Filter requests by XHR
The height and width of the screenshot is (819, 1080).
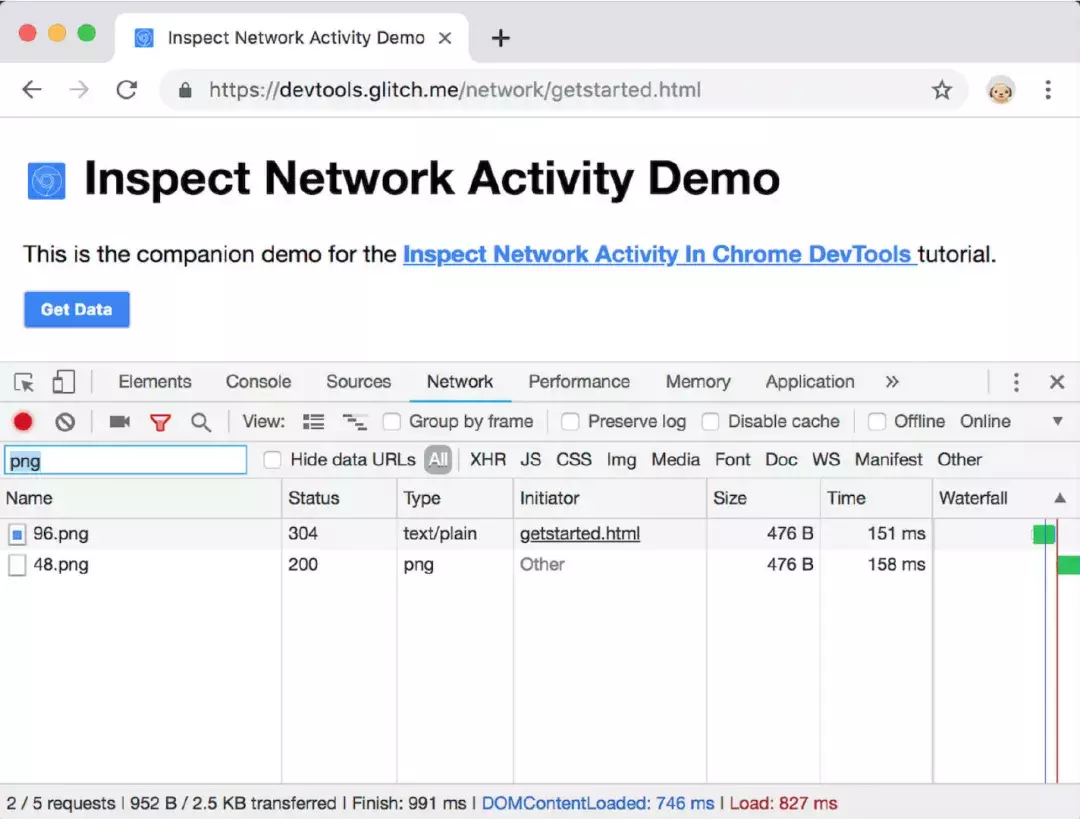tap(488, 459)
